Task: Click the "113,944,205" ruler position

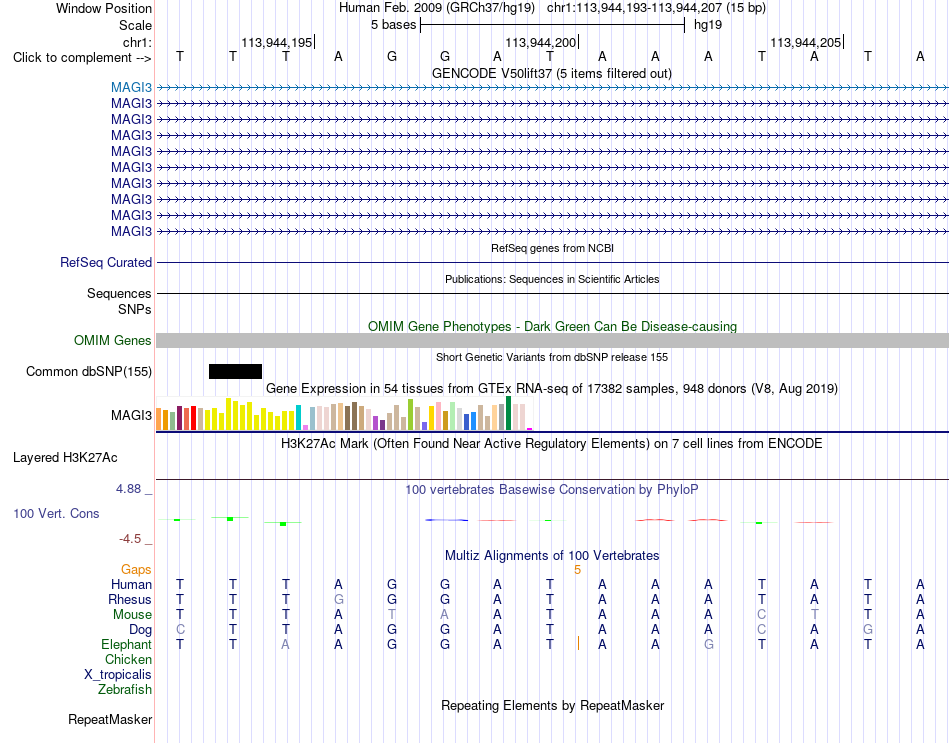Action: [805, 42]
